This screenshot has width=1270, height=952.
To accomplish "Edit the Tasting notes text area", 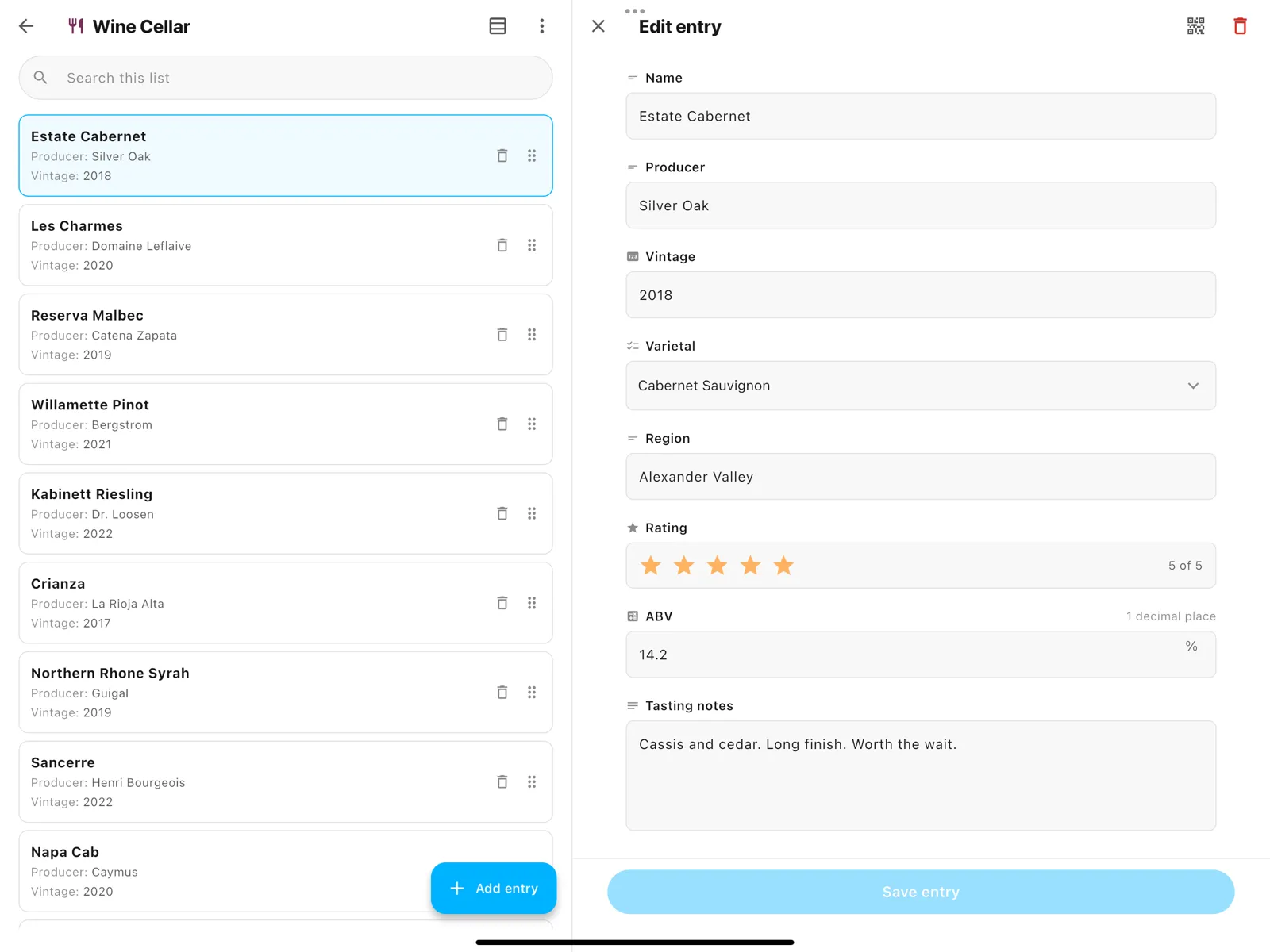I will pyautogui.click(x=921, y=776).
